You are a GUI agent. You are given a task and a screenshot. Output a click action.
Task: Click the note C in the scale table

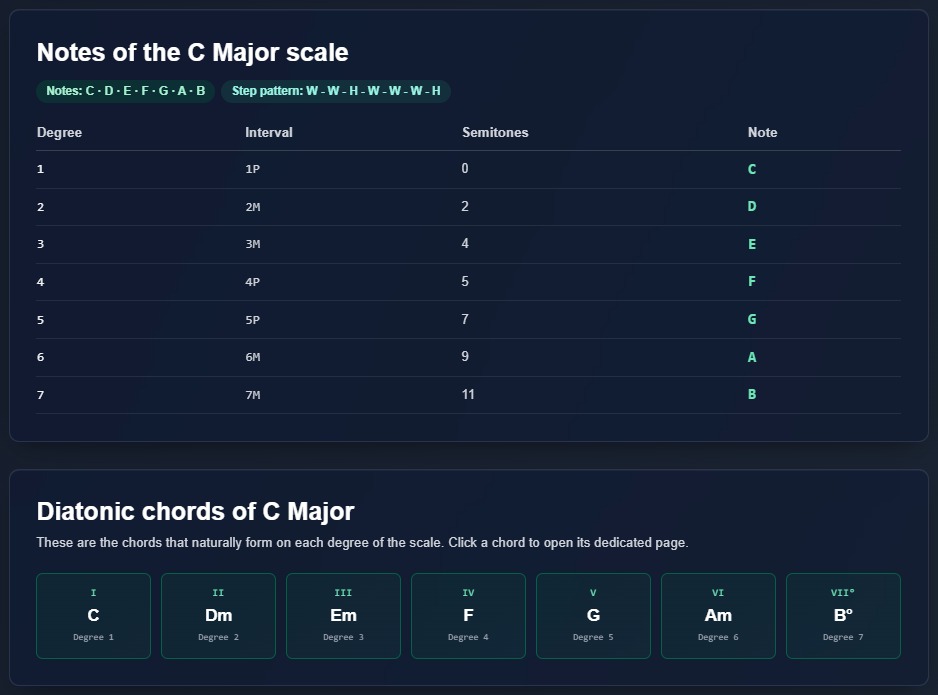click(751, 169)
